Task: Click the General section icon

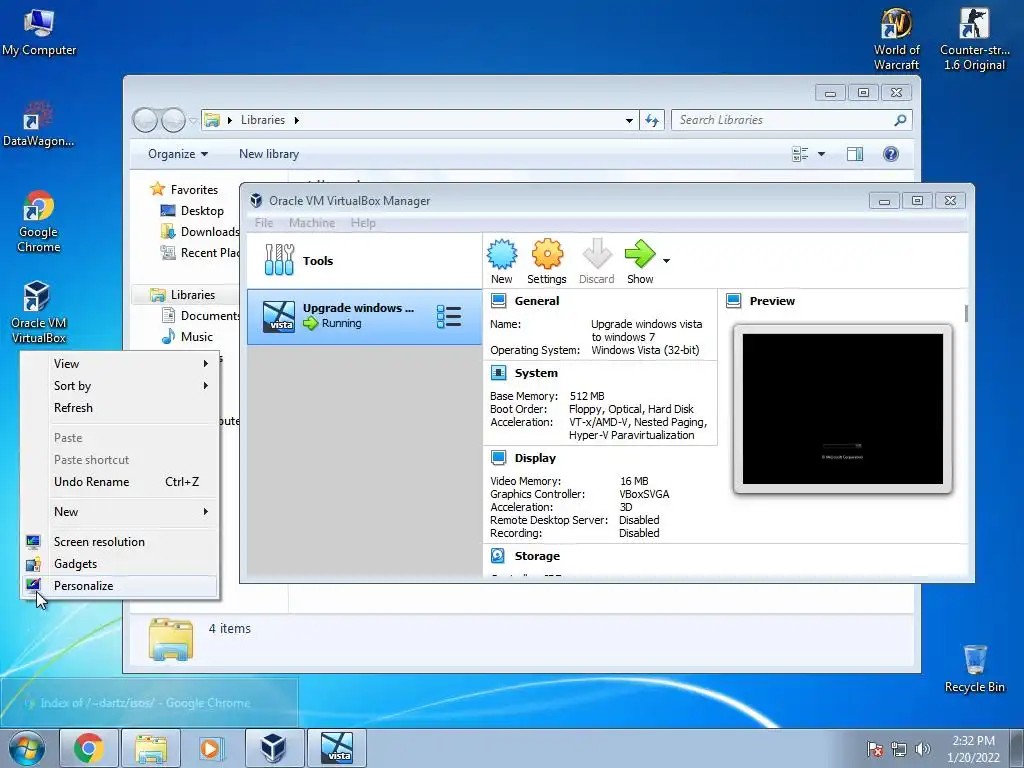Action: [x=498, y=300]
